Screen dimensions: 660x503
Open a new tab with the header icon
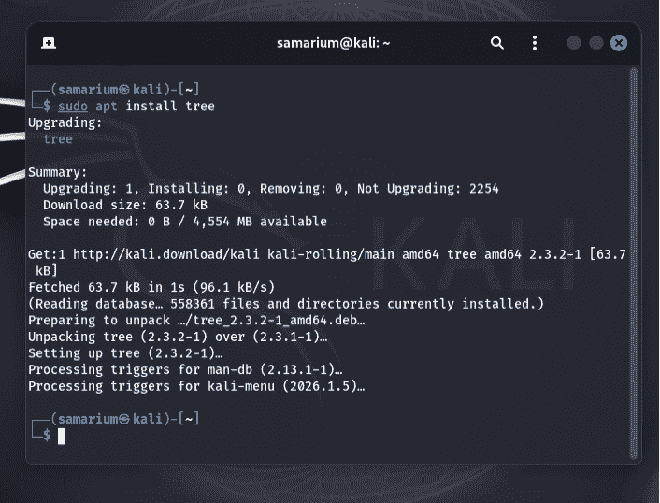(x=48, y=43)
